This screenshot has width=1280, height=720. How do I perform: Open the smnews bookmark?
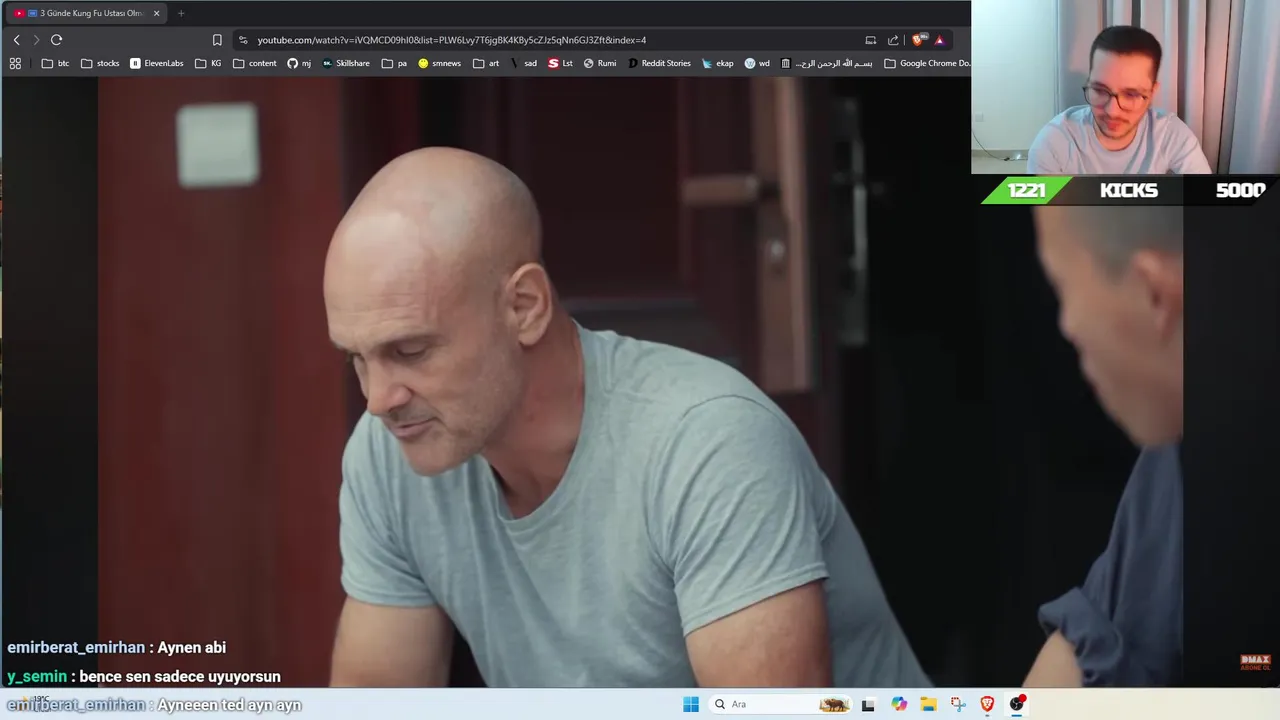coord(440,63)
